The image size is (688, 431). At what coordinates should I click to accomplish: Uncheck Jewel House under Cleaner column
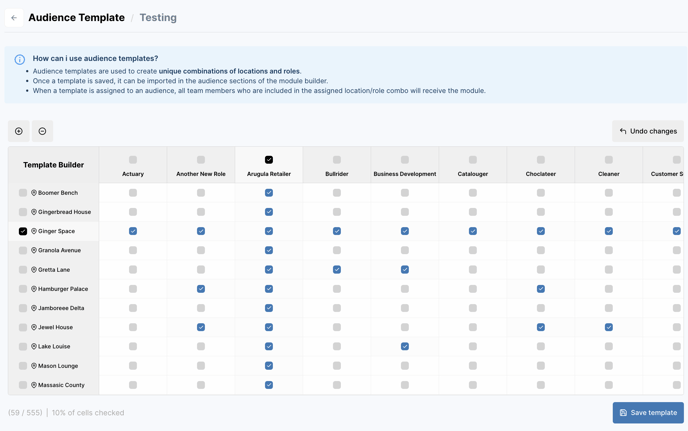609,327
